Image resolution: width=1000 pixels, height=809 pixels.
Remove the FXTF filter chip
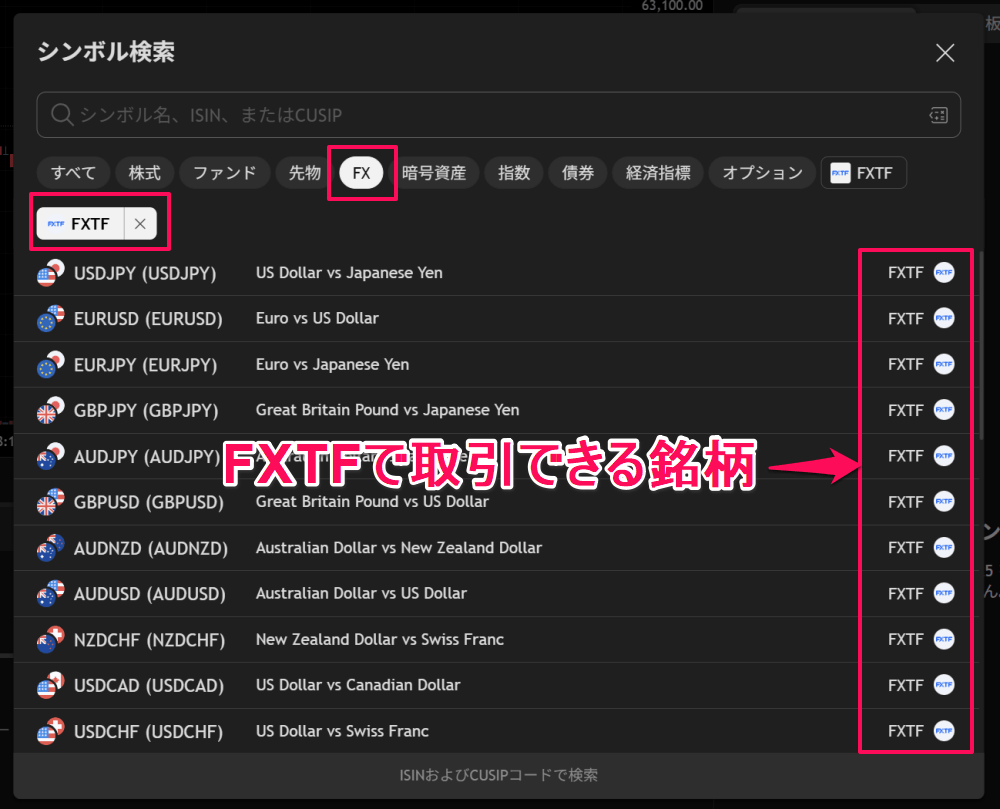140,224
